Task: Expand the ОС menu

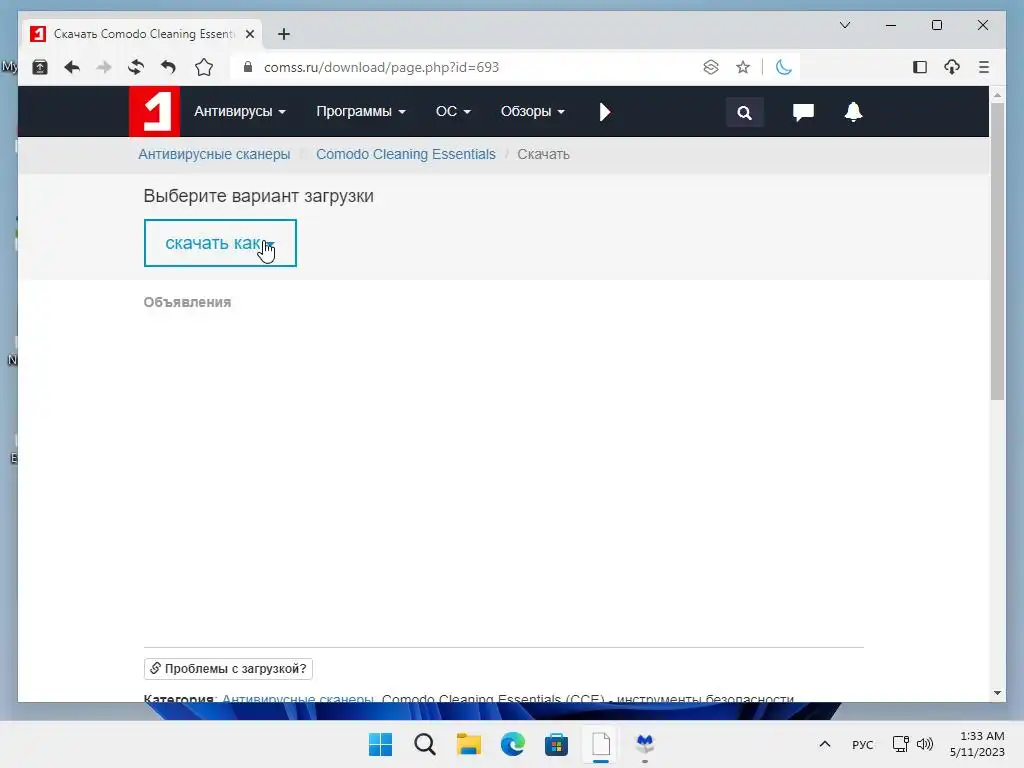Action: (x=453, y=112)
